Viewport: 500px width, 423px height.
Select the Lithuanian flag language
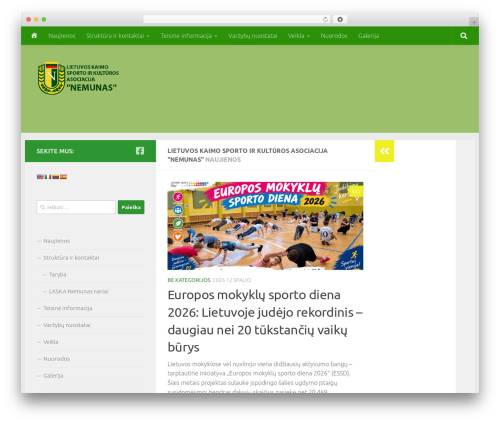(x=56, y=177)
